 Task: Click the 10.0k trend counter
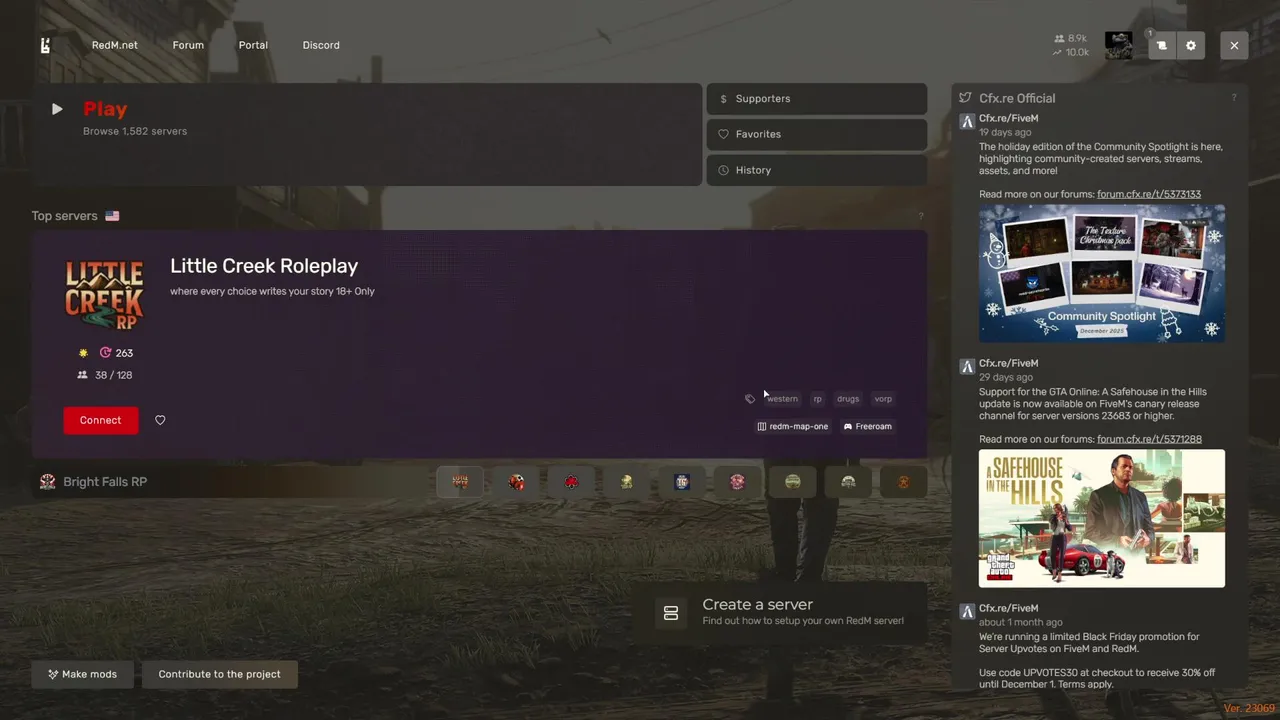1071,52
